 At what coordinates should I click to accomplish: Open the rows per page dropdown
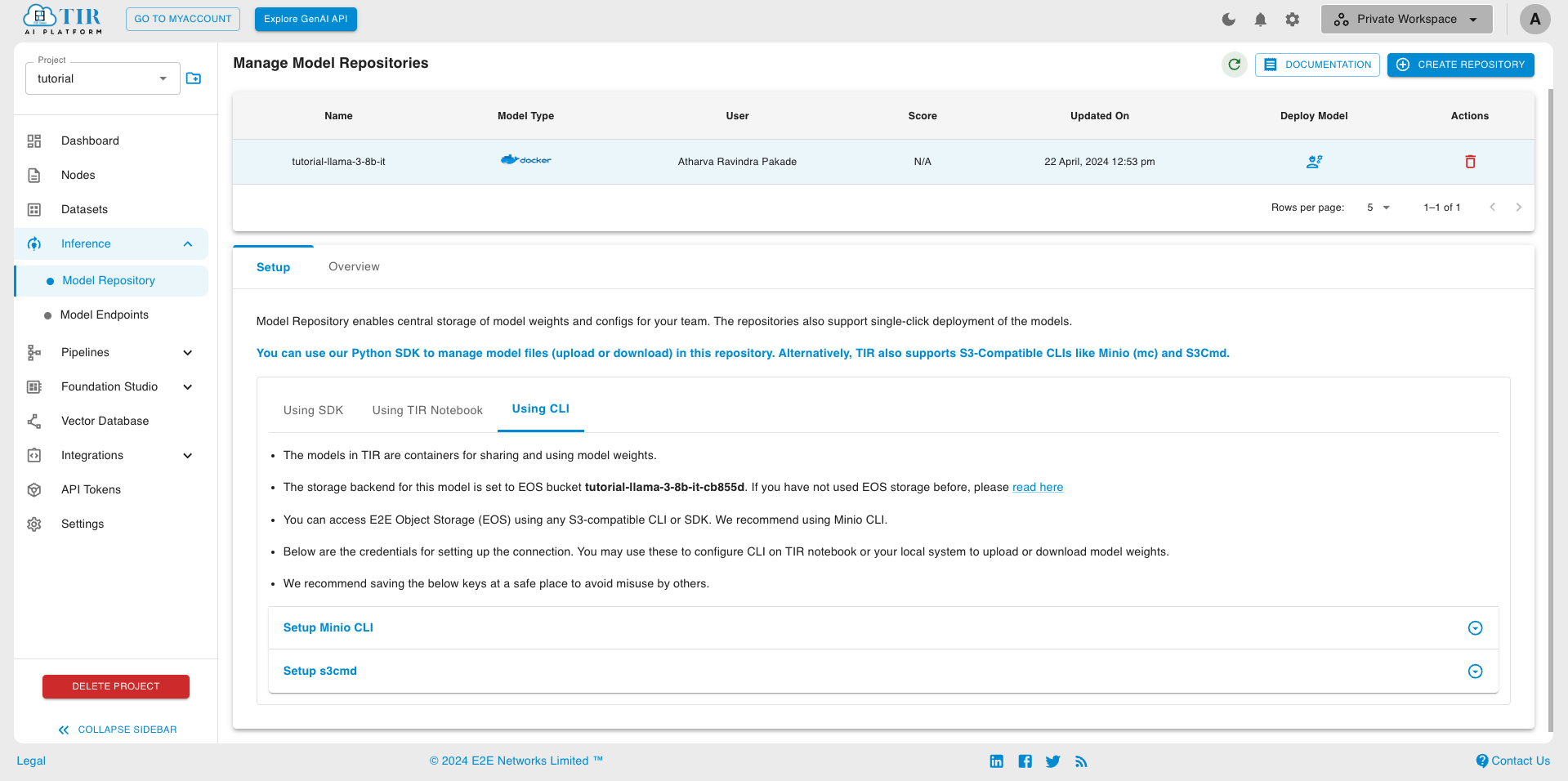[x=1378, y=208]
